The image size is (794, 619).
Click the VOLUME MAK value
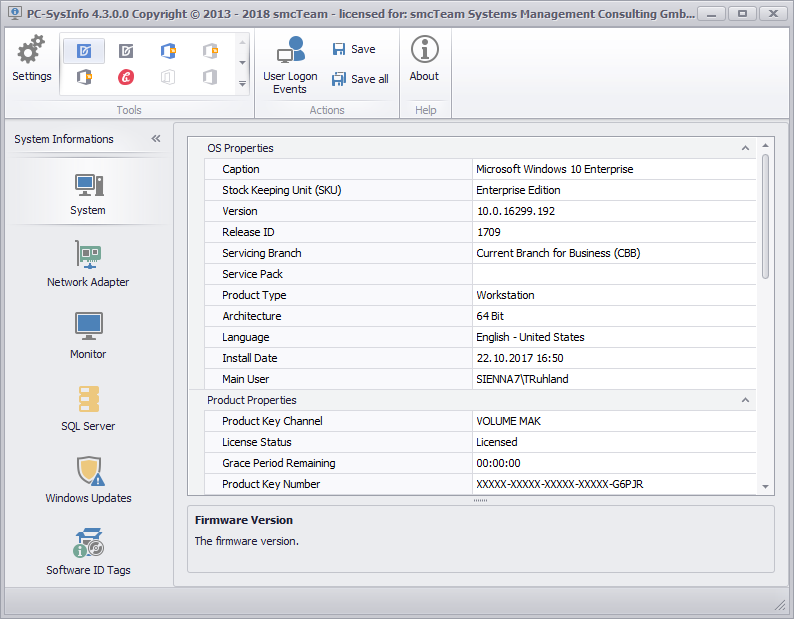pyautogui.click(x=508, y=421)
